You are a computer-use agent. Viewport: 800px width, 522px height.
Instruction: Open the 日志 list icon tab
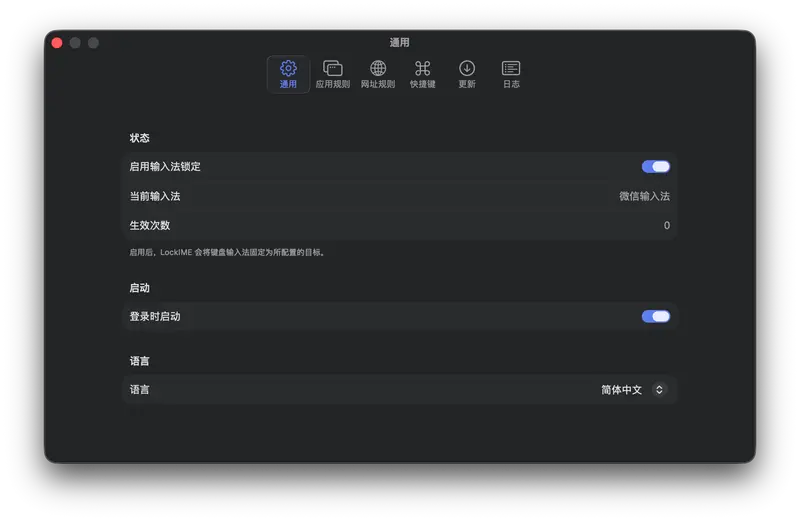[x=511, y=74]
